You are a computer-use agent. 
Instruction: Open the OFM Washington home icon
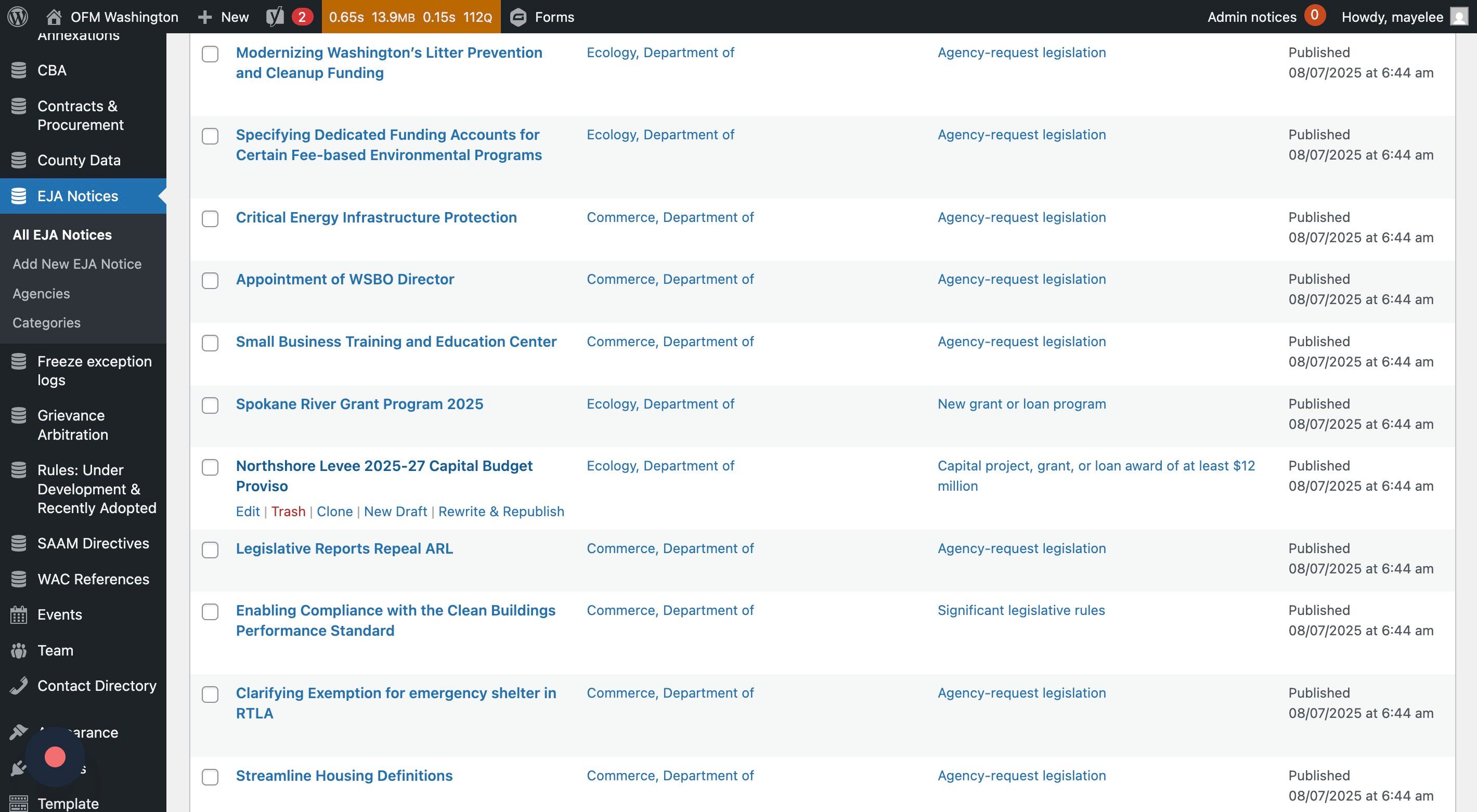(x=54, y=17)
